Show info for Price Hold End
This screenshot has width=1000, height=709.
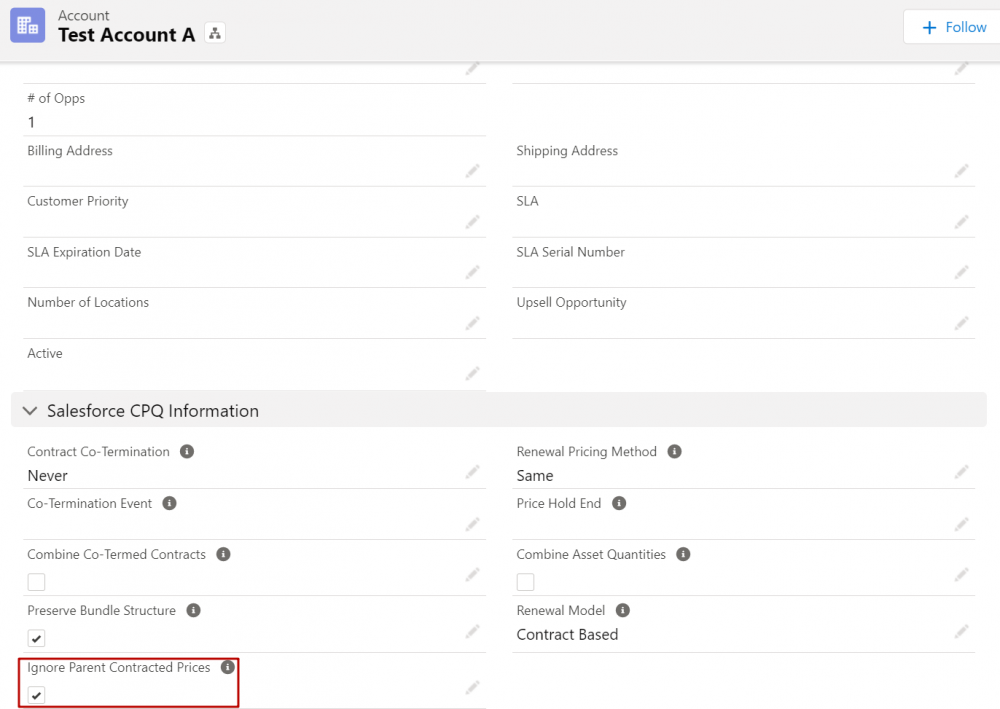pyautogui.click(x=619, y=503)
